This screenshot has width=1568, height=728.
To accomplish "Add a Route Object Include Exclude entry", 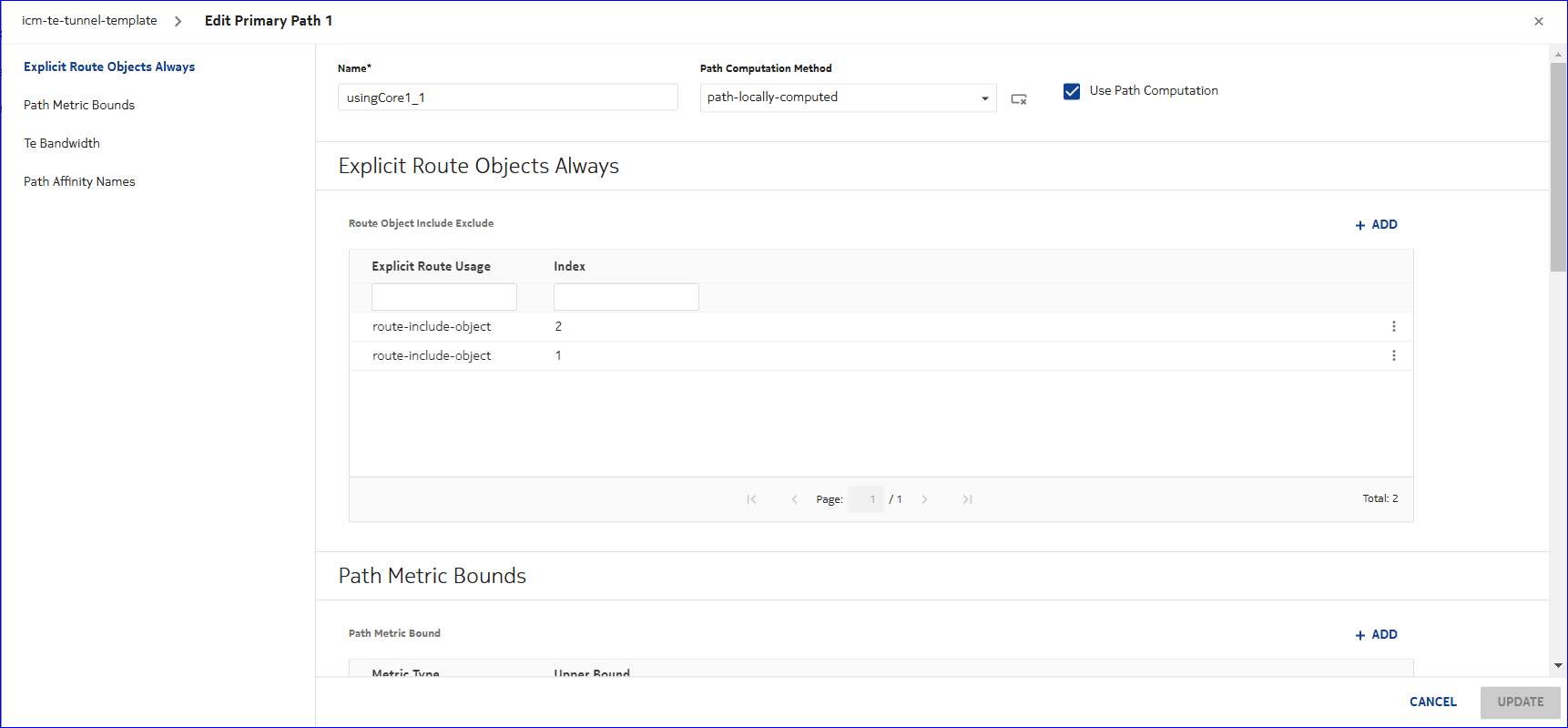I will pyautogui.click(x=1376, y=225).
